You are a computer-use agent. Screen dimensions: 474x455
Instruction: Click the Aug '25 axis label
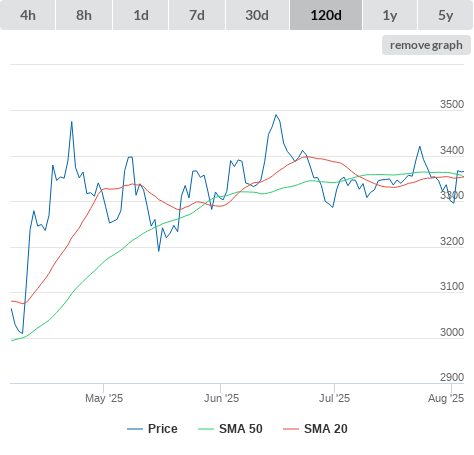click(446, 398)
